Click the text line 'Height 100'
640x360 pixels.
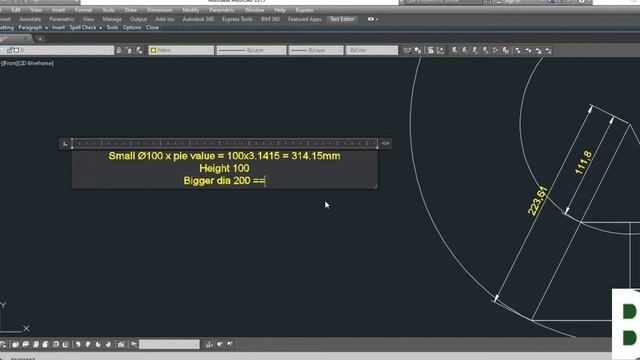pos(224,168)
